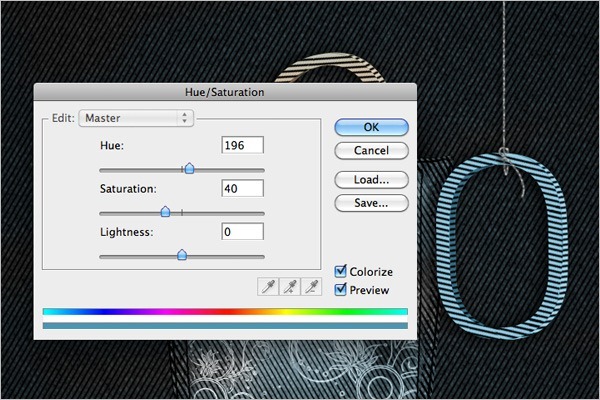Click the Save... button

[371, 203]
